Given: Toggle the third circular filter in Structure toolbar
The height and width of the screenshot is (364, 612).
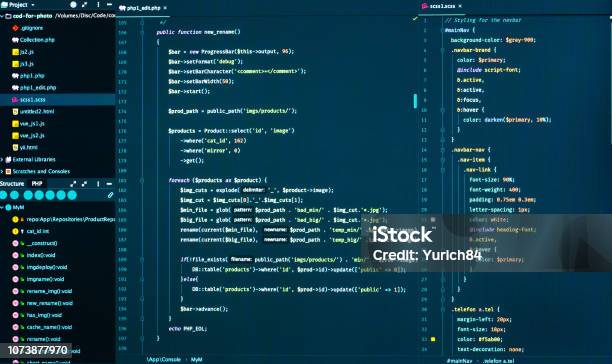Looking at the screenshot, I should tap(28, 195).
